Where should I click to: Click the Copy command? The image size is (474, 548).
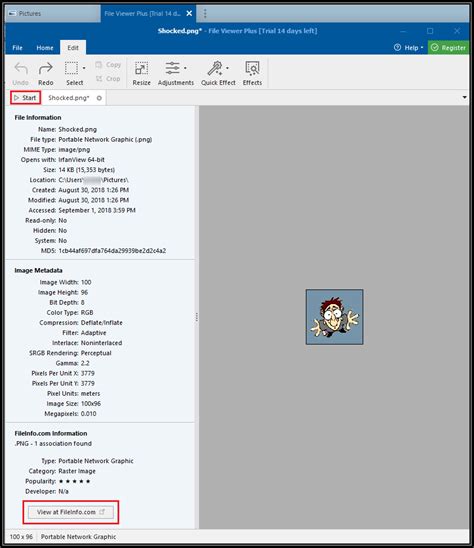(x=108, y=65)
